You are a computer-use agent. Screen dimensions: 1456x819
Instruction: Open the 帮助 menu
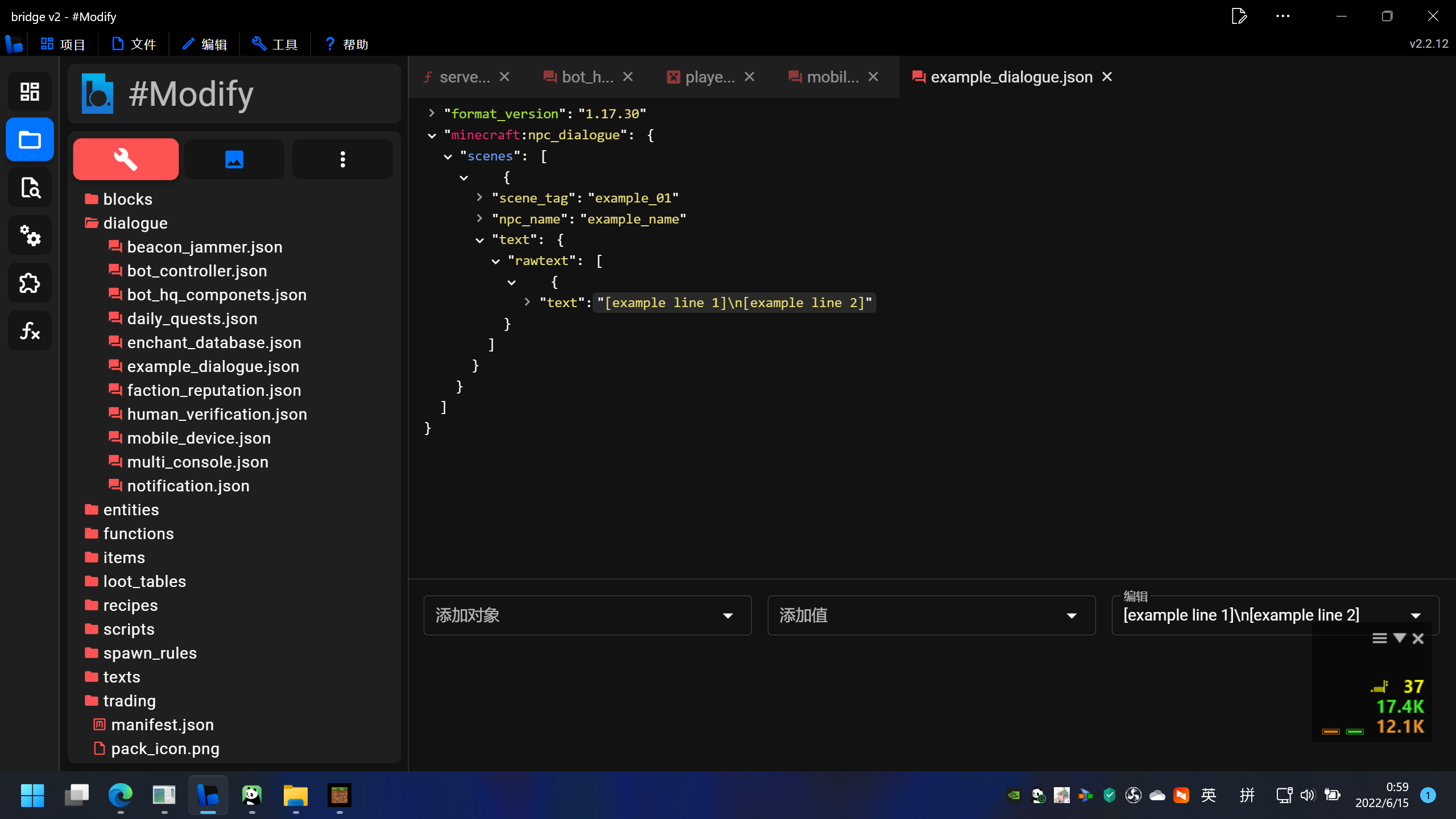(346, 44)
